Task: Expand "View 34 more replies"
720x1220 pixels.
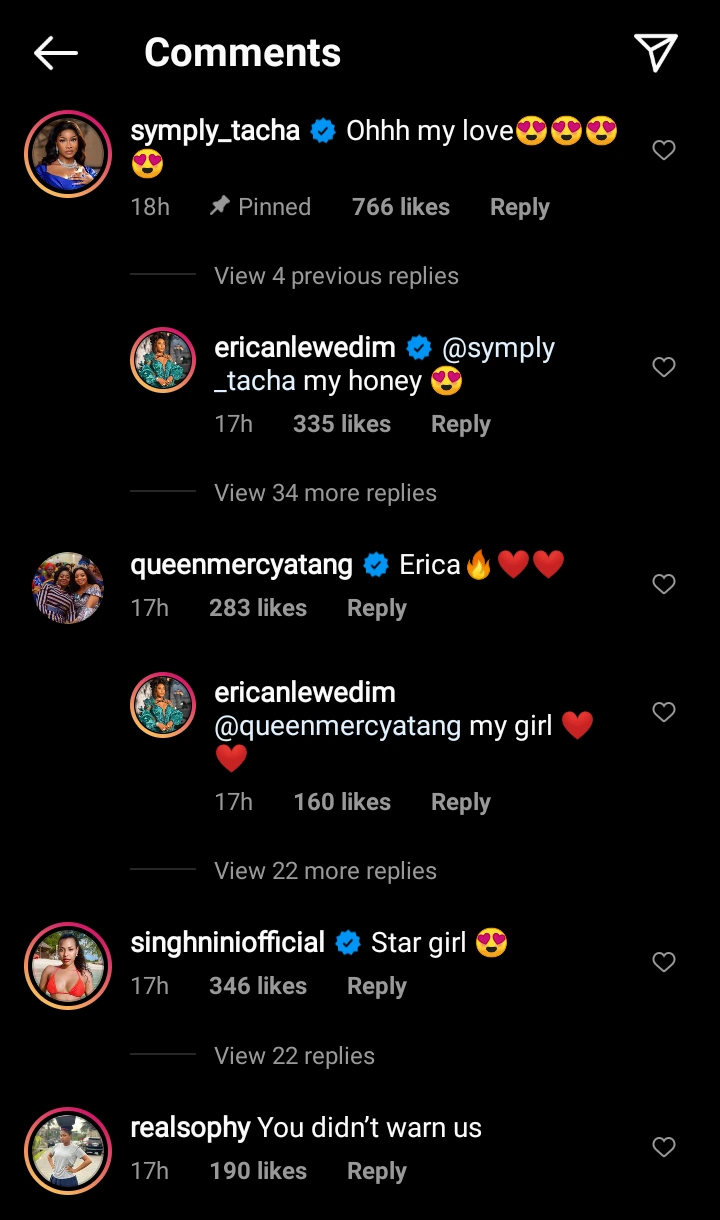Action: click(x=325, y=493)
